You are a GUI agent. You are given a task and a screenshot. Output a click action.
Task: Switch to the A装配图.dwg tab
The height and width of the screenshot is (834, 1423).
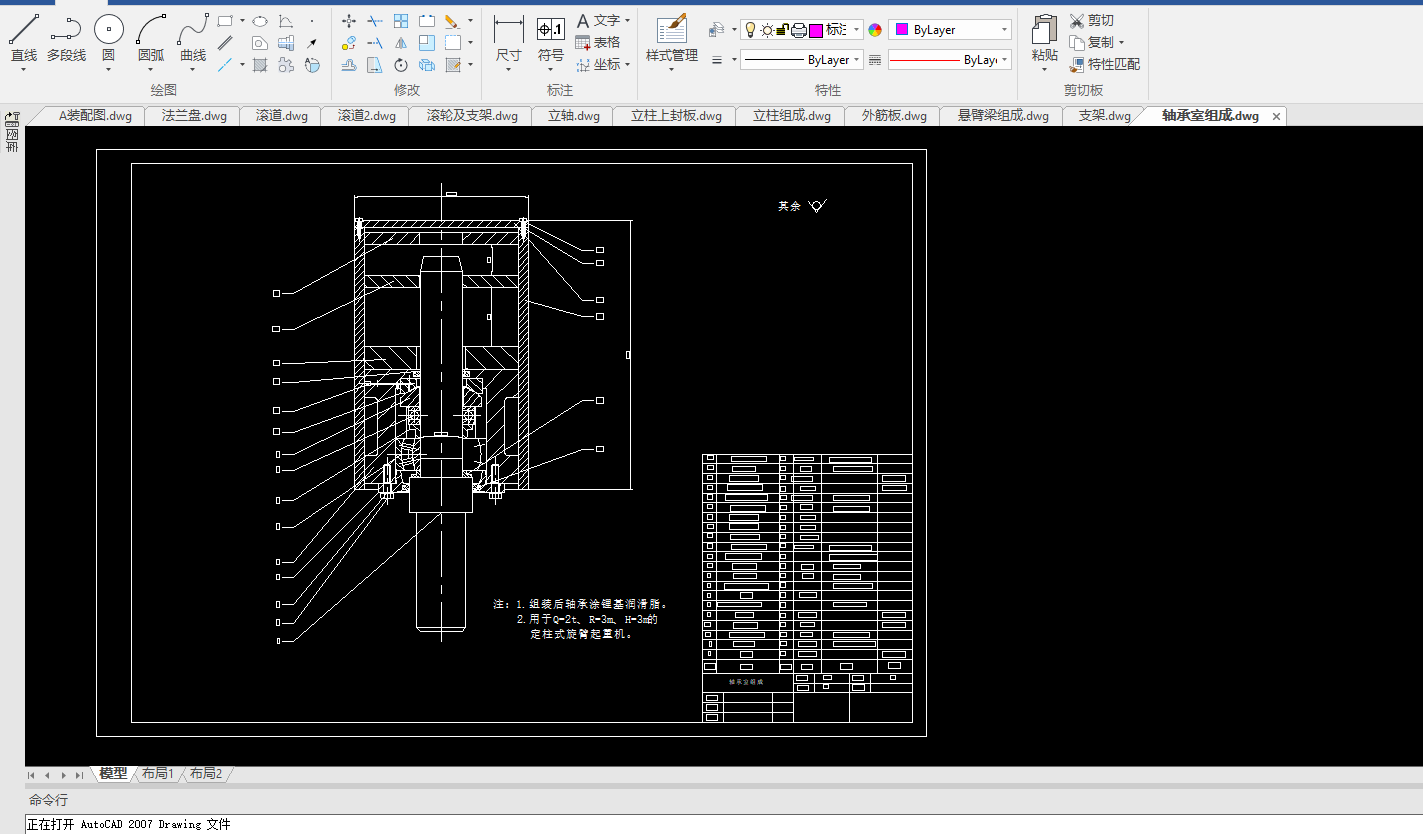point(95,116)
